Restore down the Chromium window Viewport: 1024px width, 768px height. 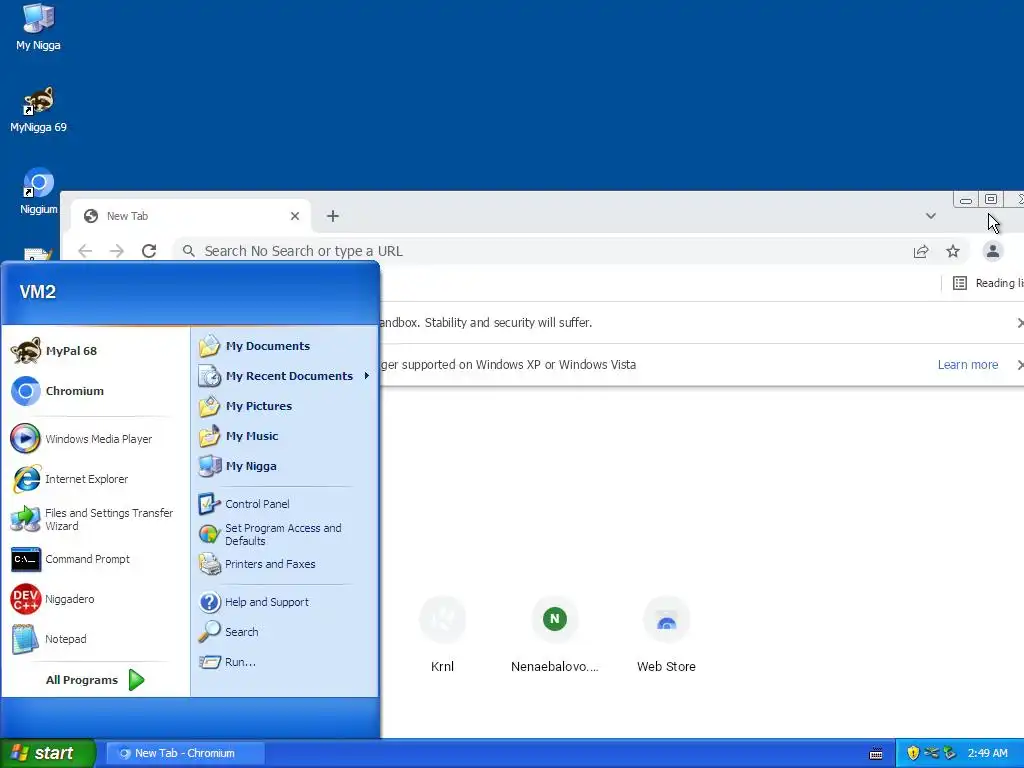[991, 199]
